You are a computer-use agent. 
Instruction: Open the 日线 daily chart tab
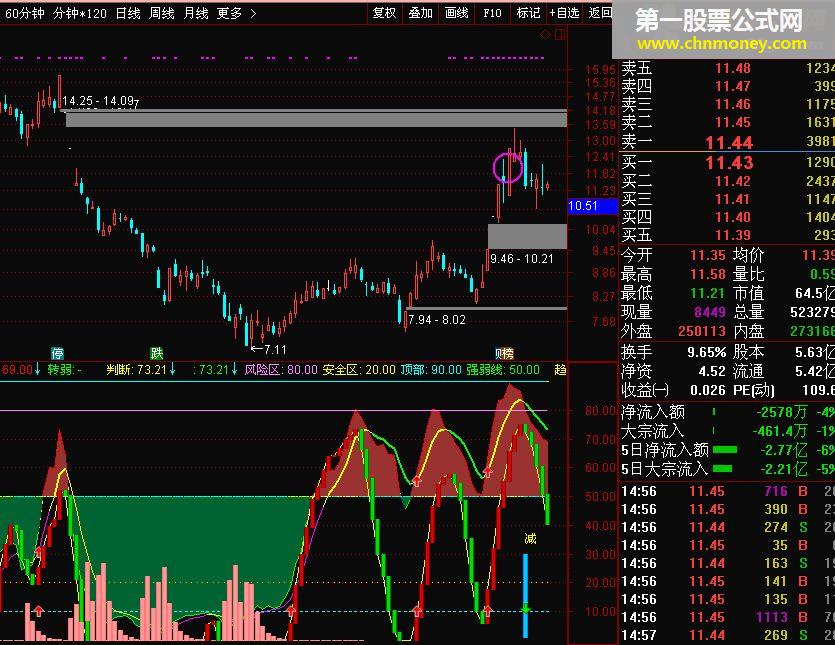128,13
